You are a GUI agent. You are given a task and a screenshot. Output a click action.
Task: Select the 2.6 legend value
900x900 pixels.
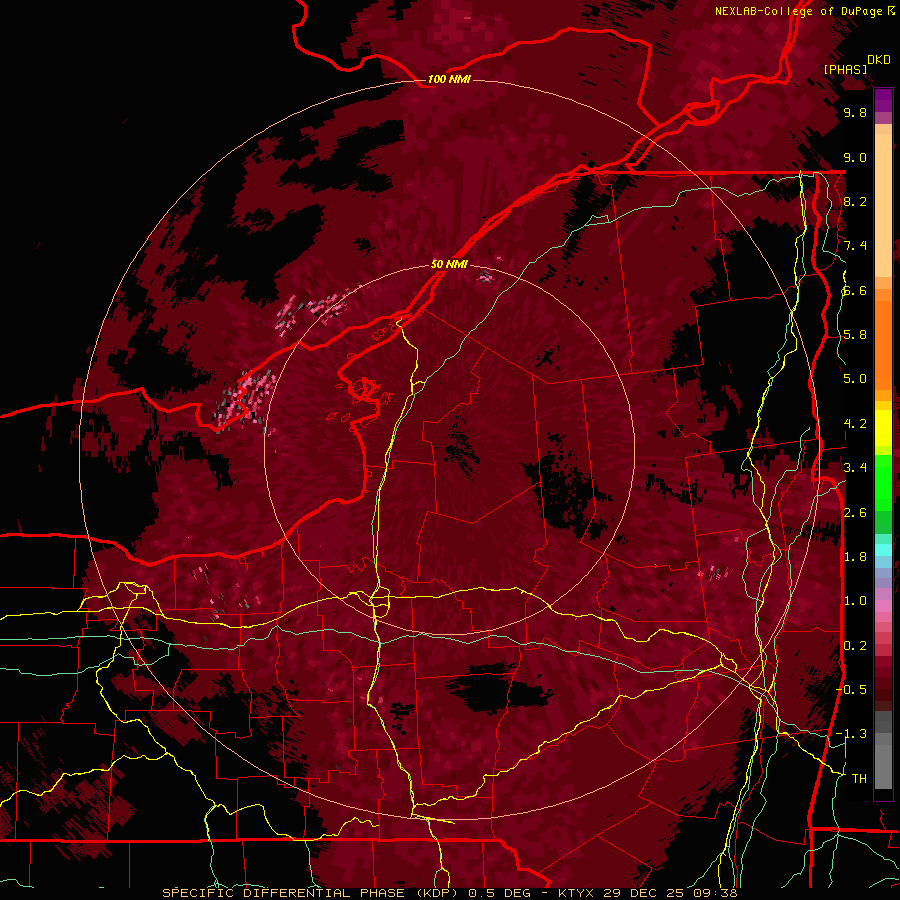point(855,513)
